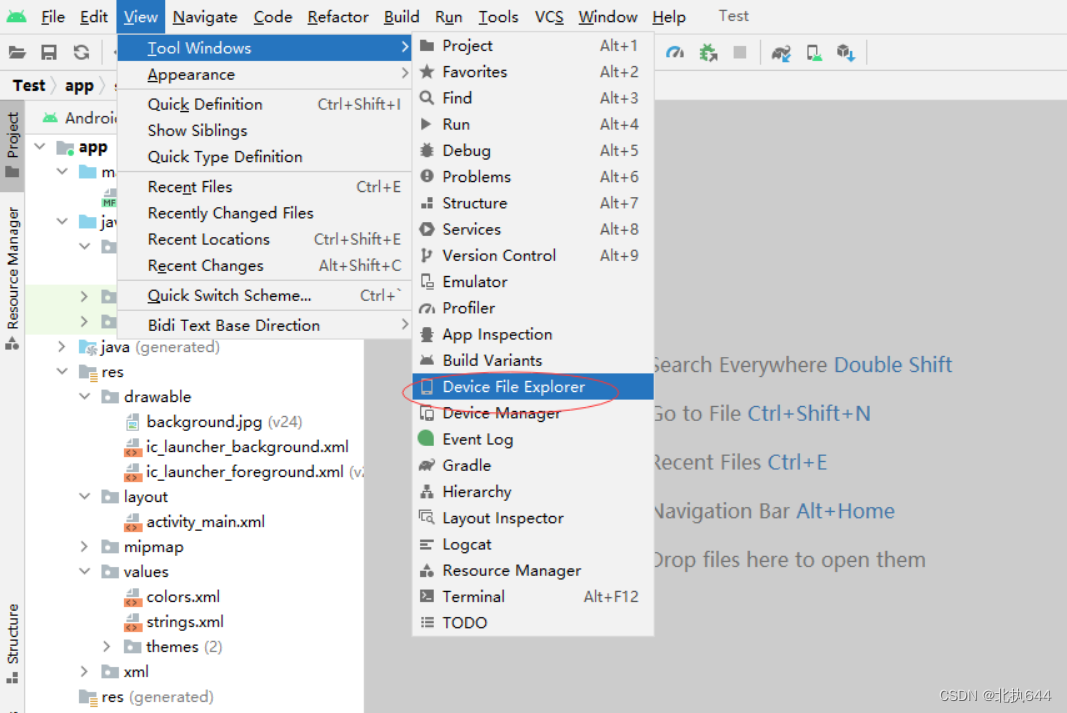Click the Device Manager toolbar icon
This screenshot has width=1067, height=713.
click(x=814, y=52)
